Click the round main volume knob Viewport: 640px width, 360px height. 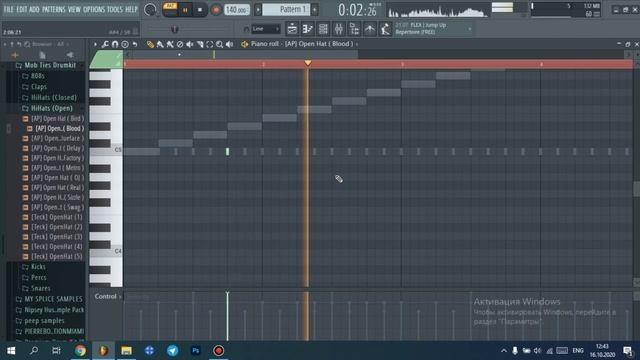(150, 10)
